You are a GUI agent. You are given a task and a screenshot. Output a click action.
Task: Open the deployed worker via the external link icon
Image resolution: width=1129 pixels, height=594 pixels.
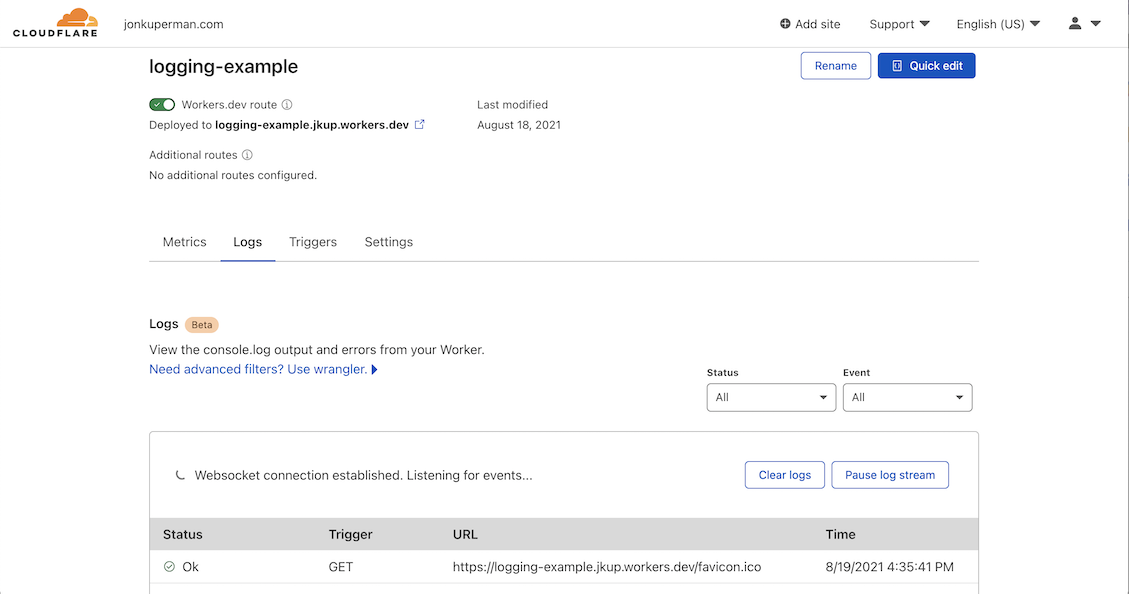418,125
